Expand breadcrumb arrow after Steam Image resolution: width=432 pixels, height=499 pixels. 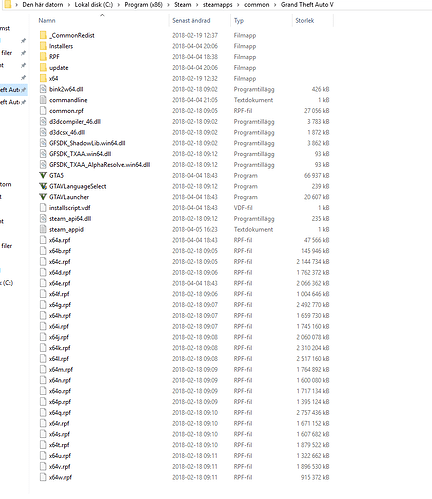[x=197, y=5]
